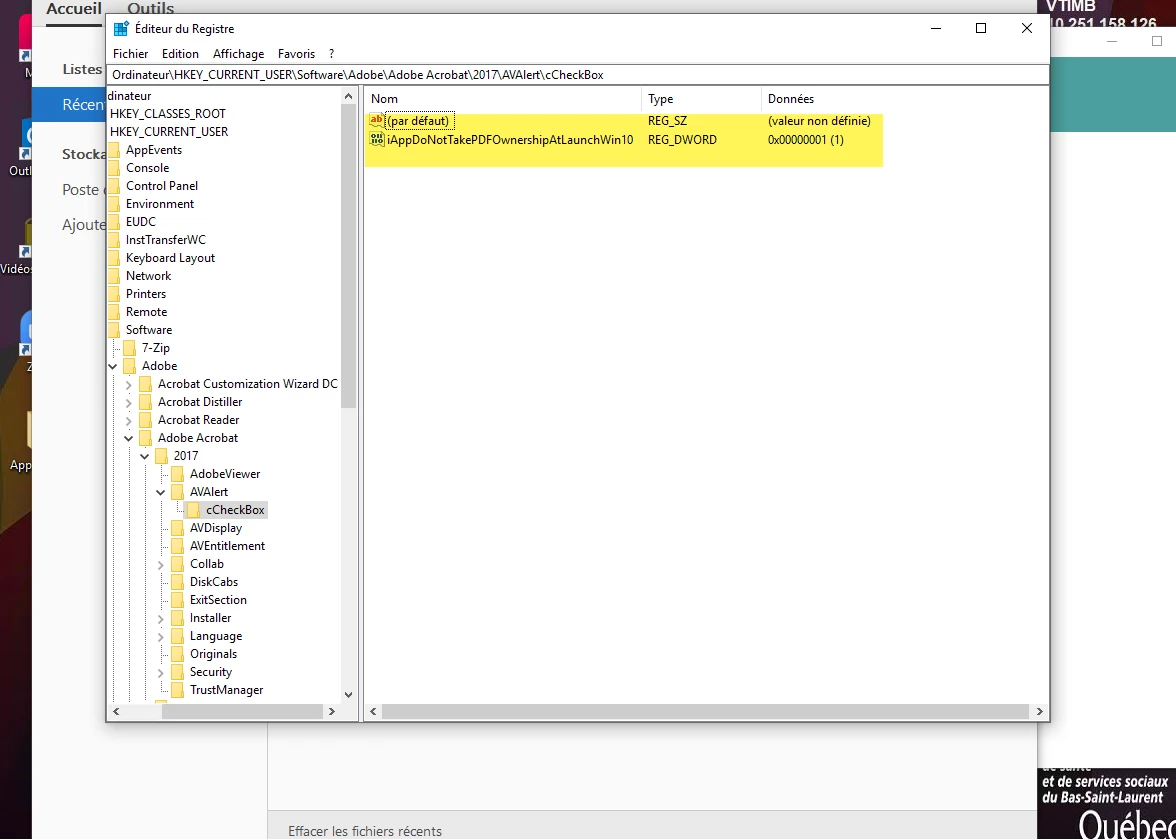Viewport: 1176px width, 839px height.
Task: Click the Printers folder icon
Action: (x=114, y=294)
